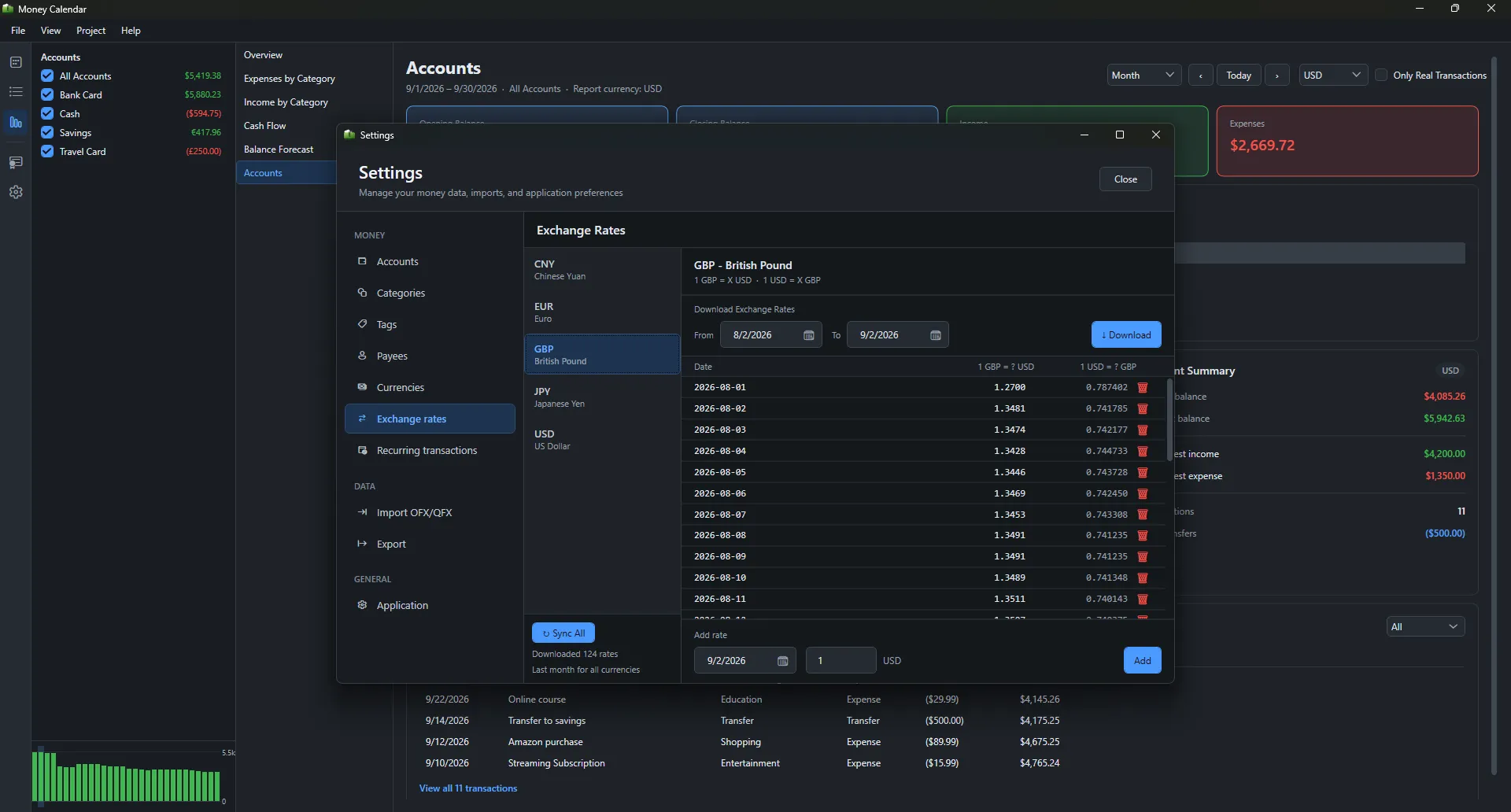The image size is (1511, 812).
Task: Open the File menu
Action: (18, 31)
